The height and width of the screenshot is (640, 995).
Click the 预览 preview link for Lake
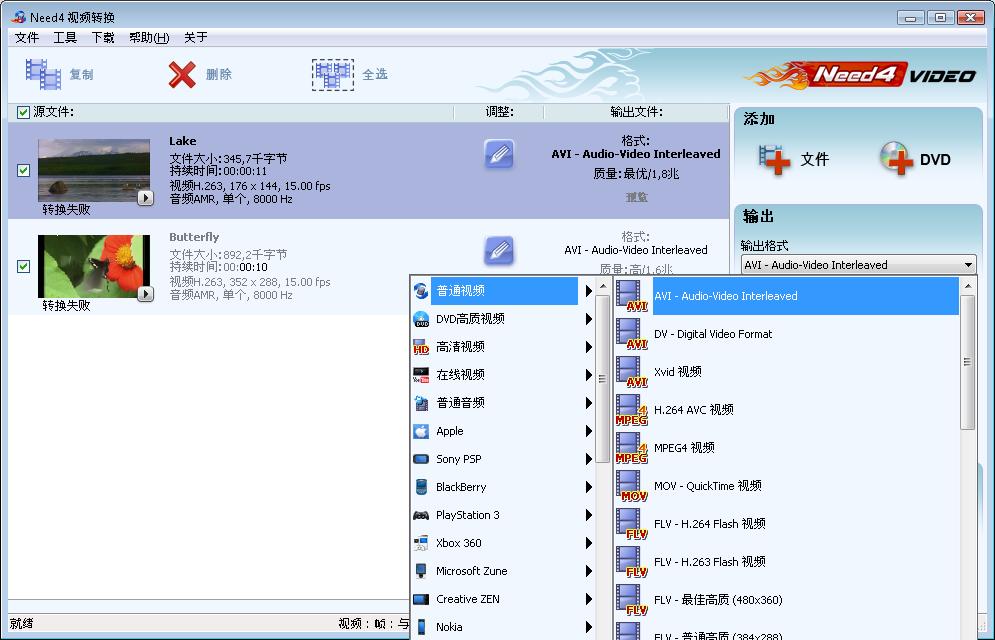636,197
